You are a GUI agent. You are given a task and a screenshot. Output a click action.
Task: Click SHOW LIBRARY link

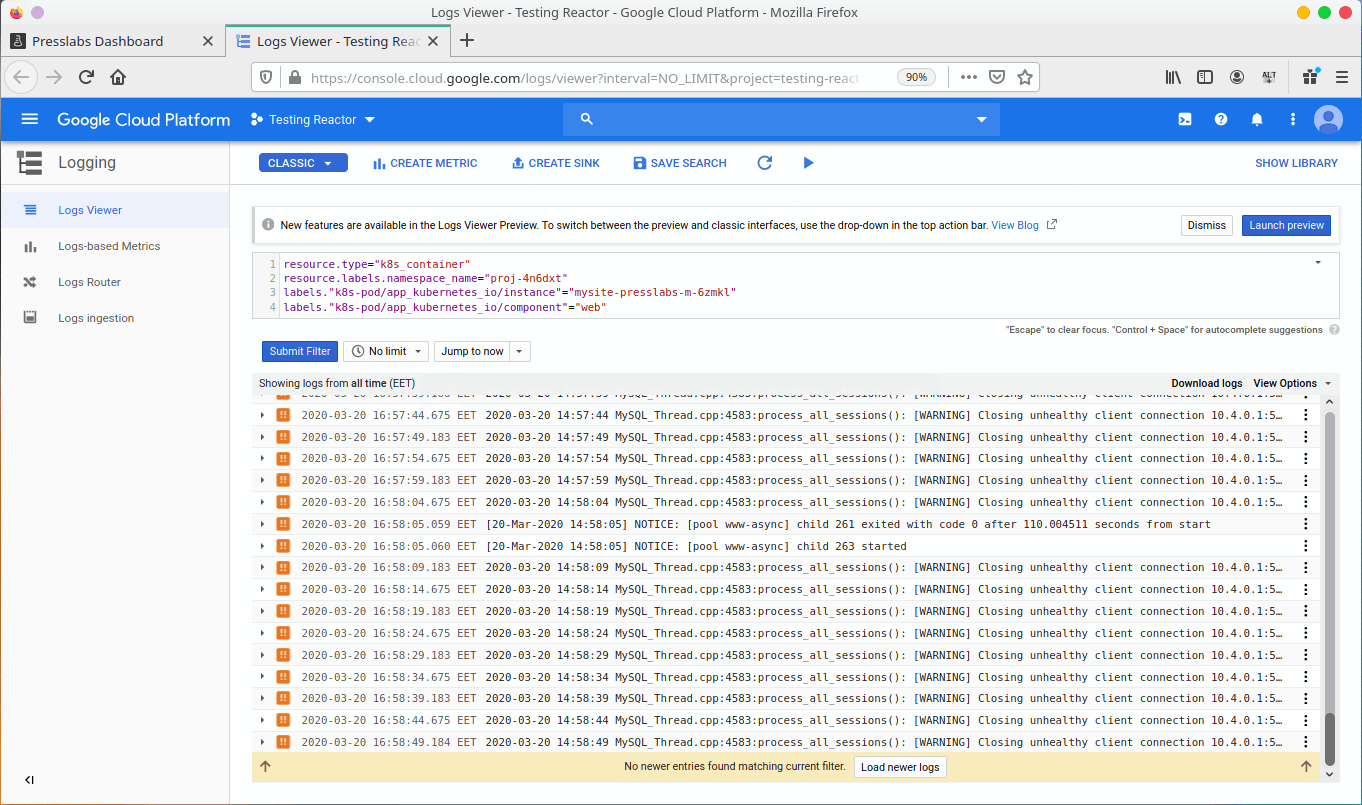click(x=1296, y=163)
